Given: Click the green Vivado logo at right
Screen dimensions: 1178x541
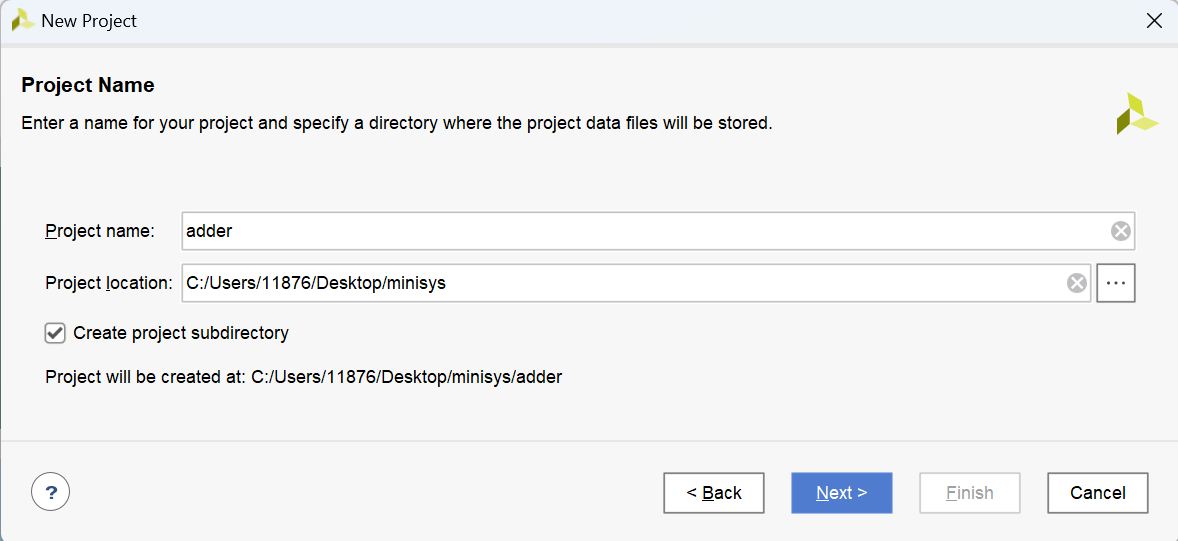Looking at the screenshot, I should [x=1136, y=114].
